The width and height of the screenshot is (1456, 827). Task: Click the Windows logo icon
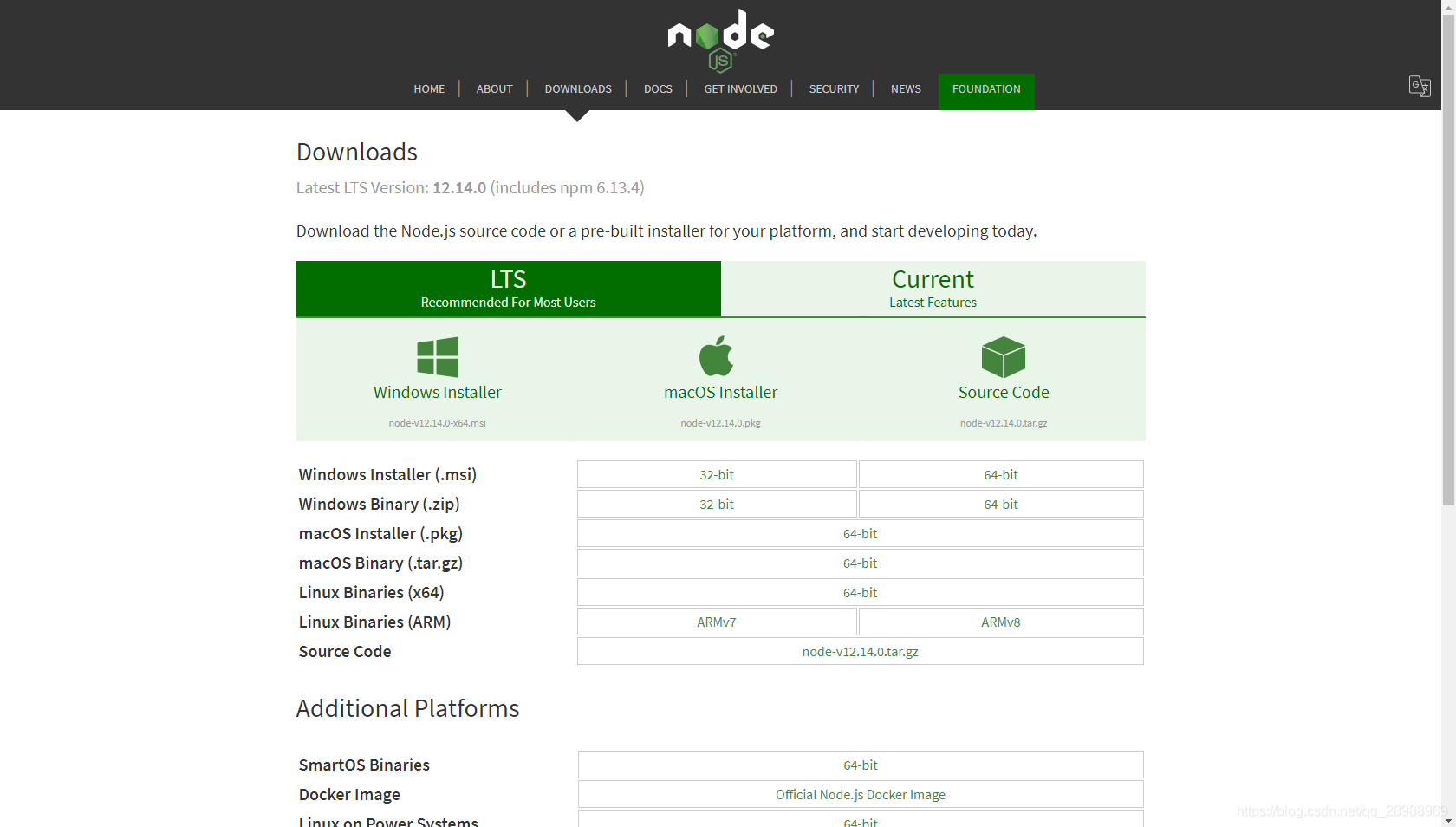(x=438, y=357)
